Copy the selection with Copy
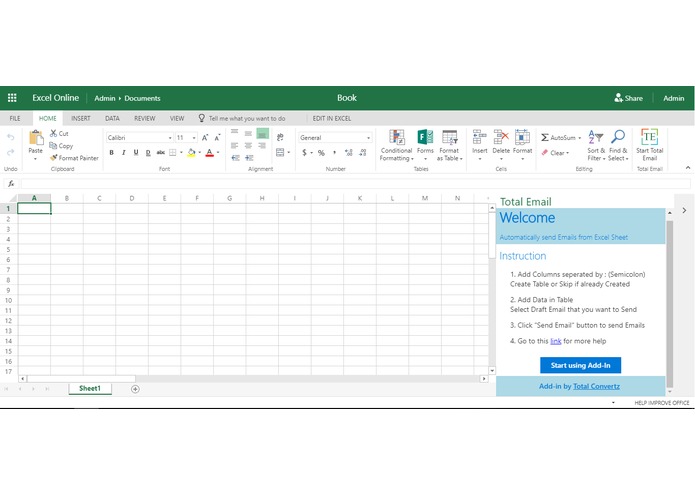Image resolution: width=695 pixels, height=494 pixels. point(61,146)
